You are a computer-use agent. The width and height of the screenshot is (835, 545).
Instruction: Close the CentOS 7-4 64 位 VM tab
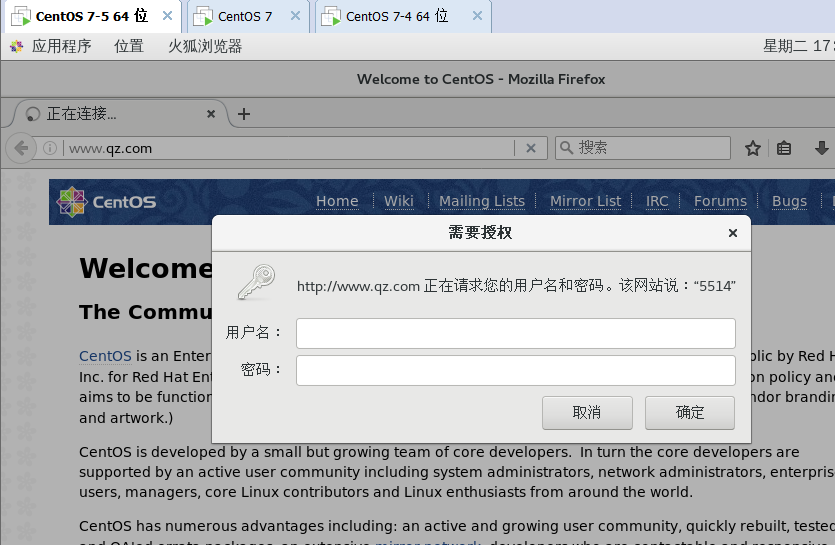tap(477, 16)
